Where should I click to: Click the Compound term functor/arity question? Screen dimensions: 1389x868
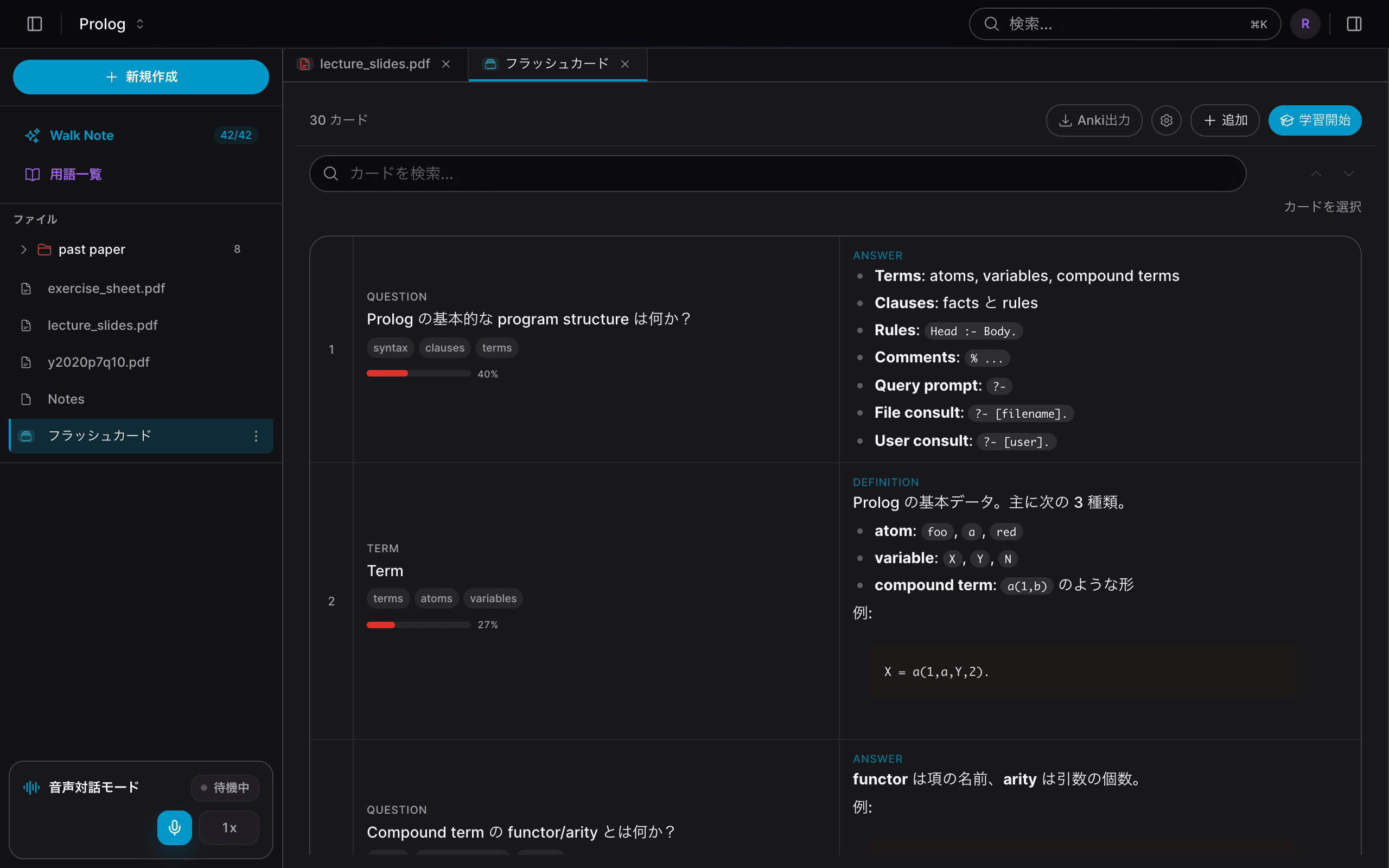pyautogui.click(x=521, y=832)
